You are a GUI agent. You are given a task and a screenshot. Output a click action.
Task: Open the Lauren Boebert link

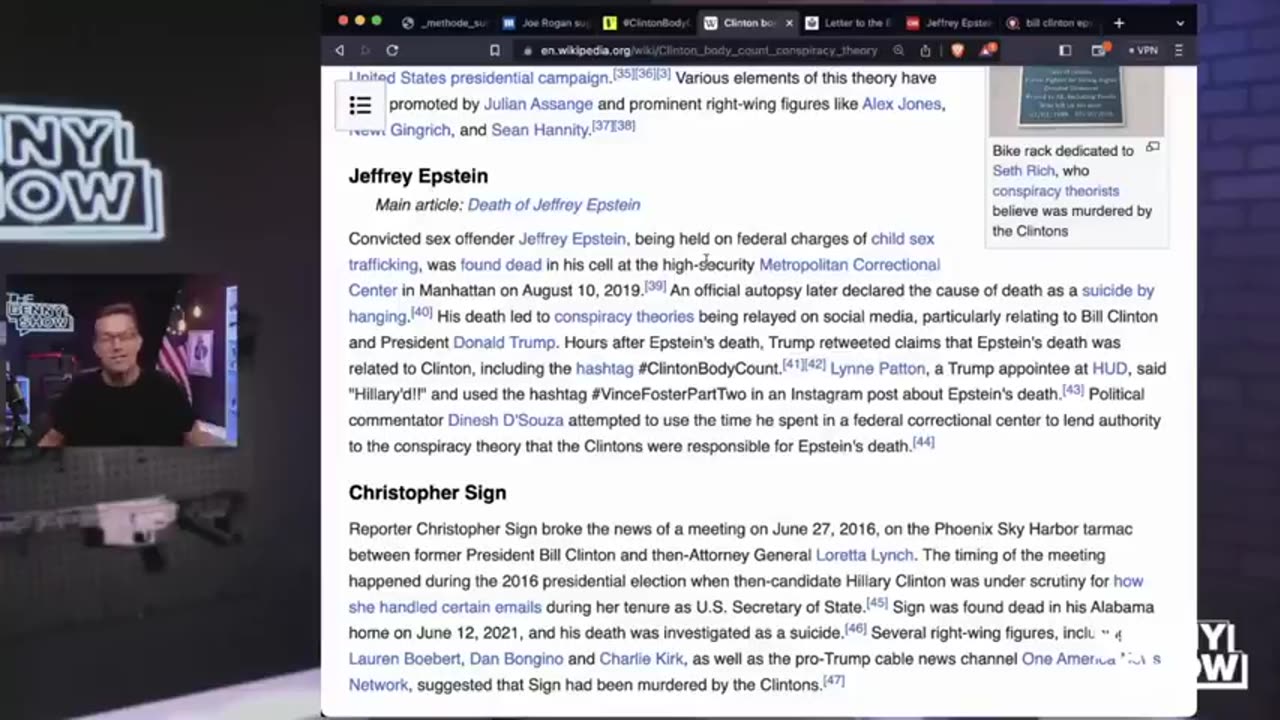click(x=405, y=659)
